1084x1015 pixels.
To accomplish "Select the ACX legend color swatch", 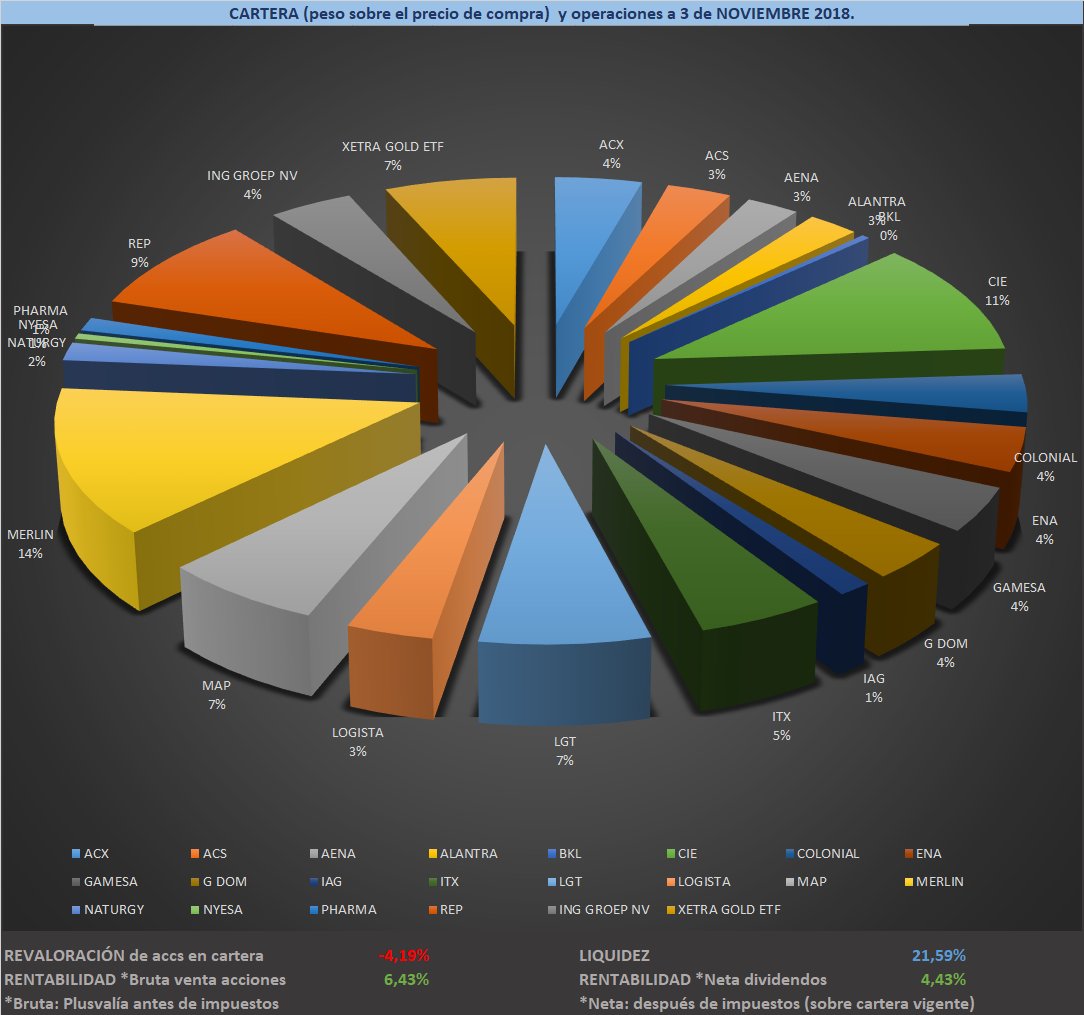I will [76, 854].
